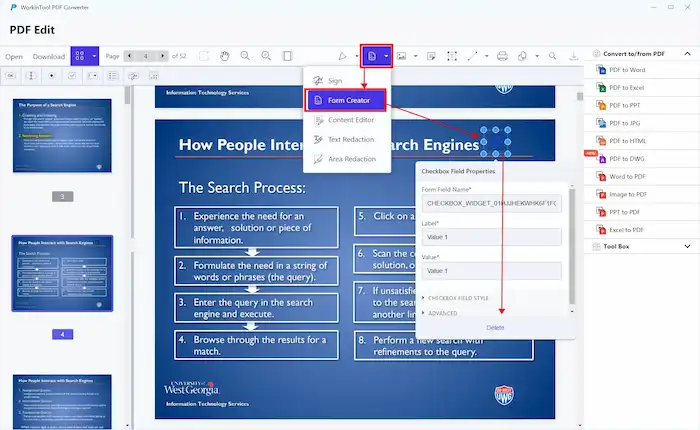Click the Label input field
The height and width of the screenshot is (430, 700).
[492, 237]
